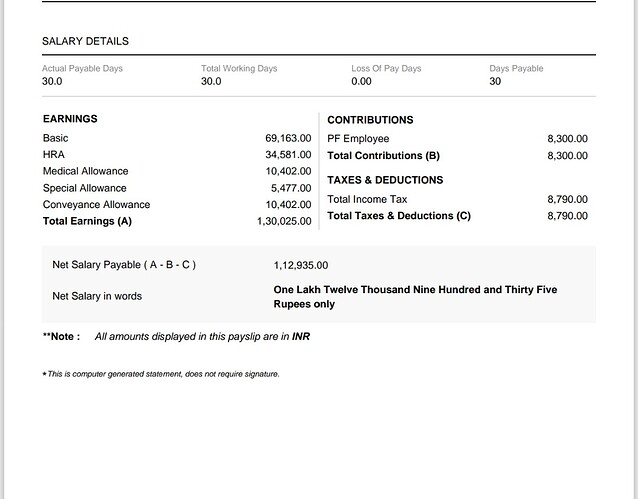Select the amounts displayed in INR note

pos(202,337)
